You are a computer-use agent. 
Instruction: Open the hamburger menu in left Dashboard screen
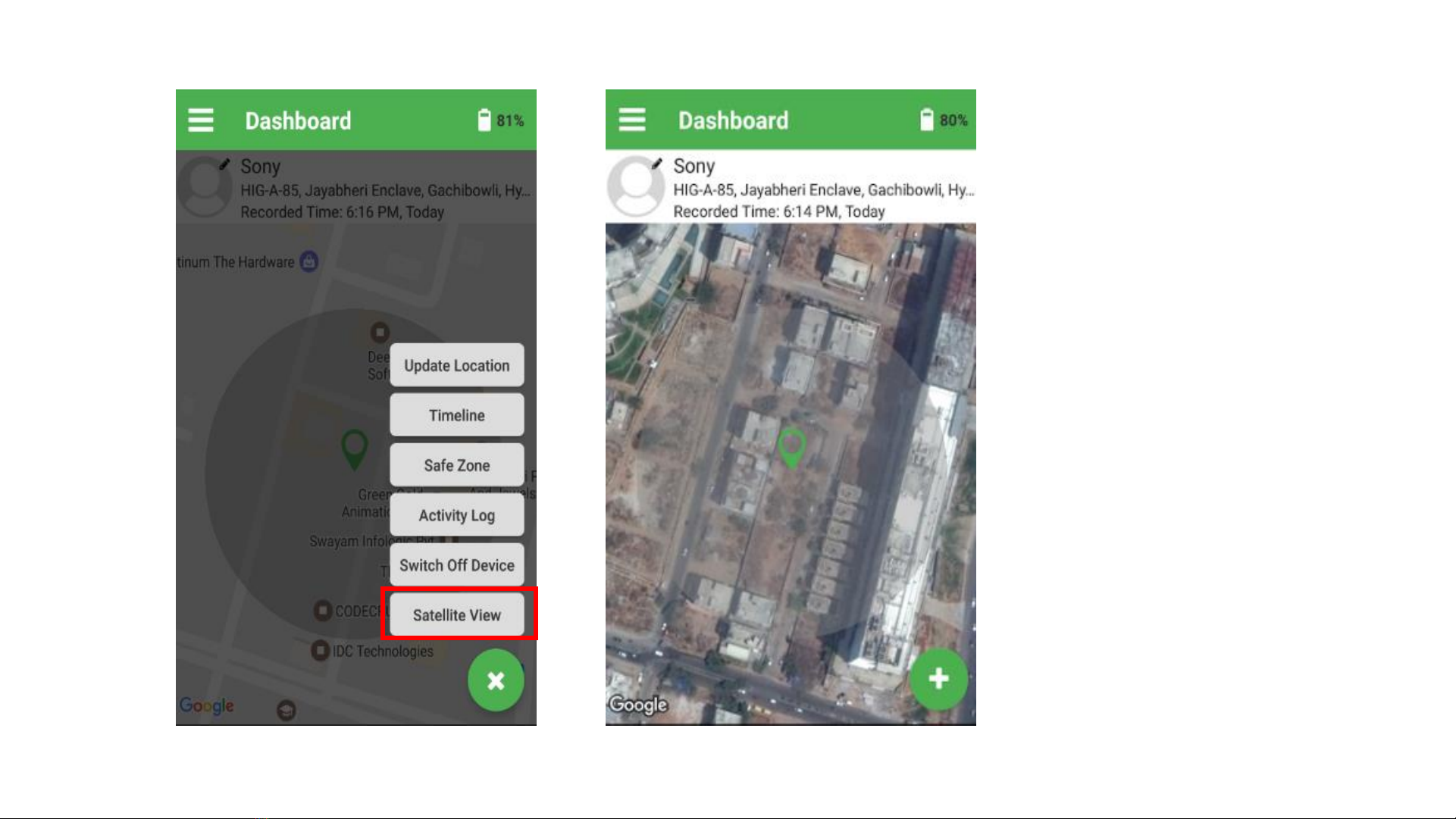tap(201, 120)
